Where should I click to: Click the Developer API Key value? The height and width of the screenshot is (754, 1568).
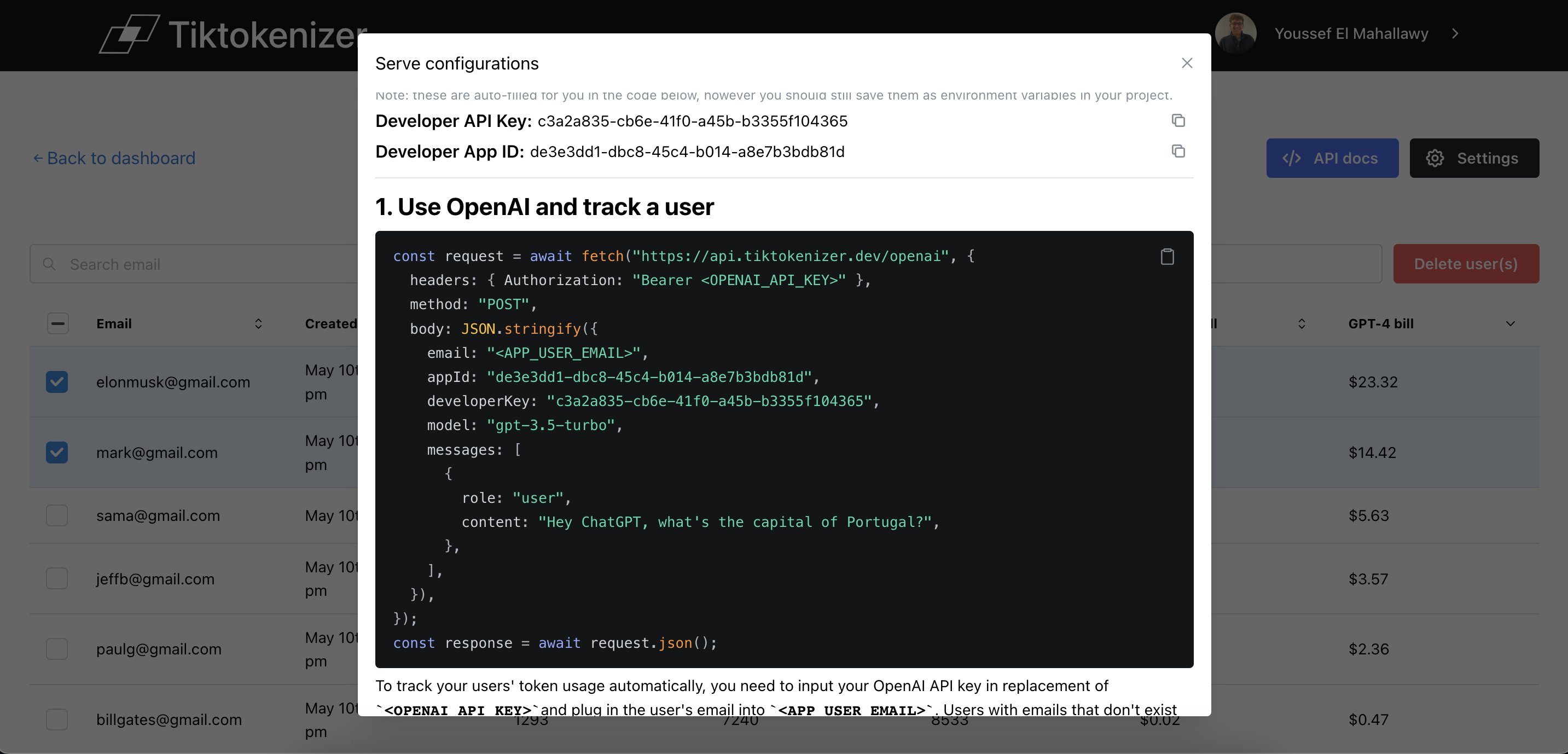pyautogui.click(x=692, y=121)
